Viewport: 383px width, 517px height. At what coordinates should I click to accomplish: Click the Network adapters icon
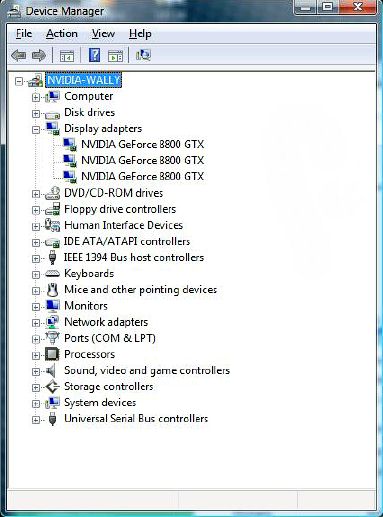click(52, 322)
